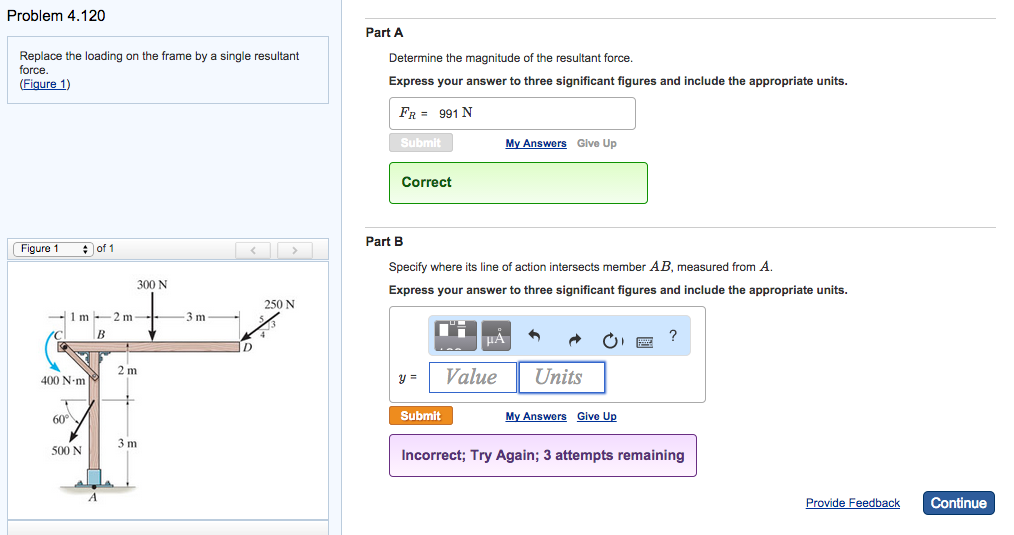Click the redo arrow icon
Image resolution: width=1014 pixels, height=535 pixels.
pos(574,340)
